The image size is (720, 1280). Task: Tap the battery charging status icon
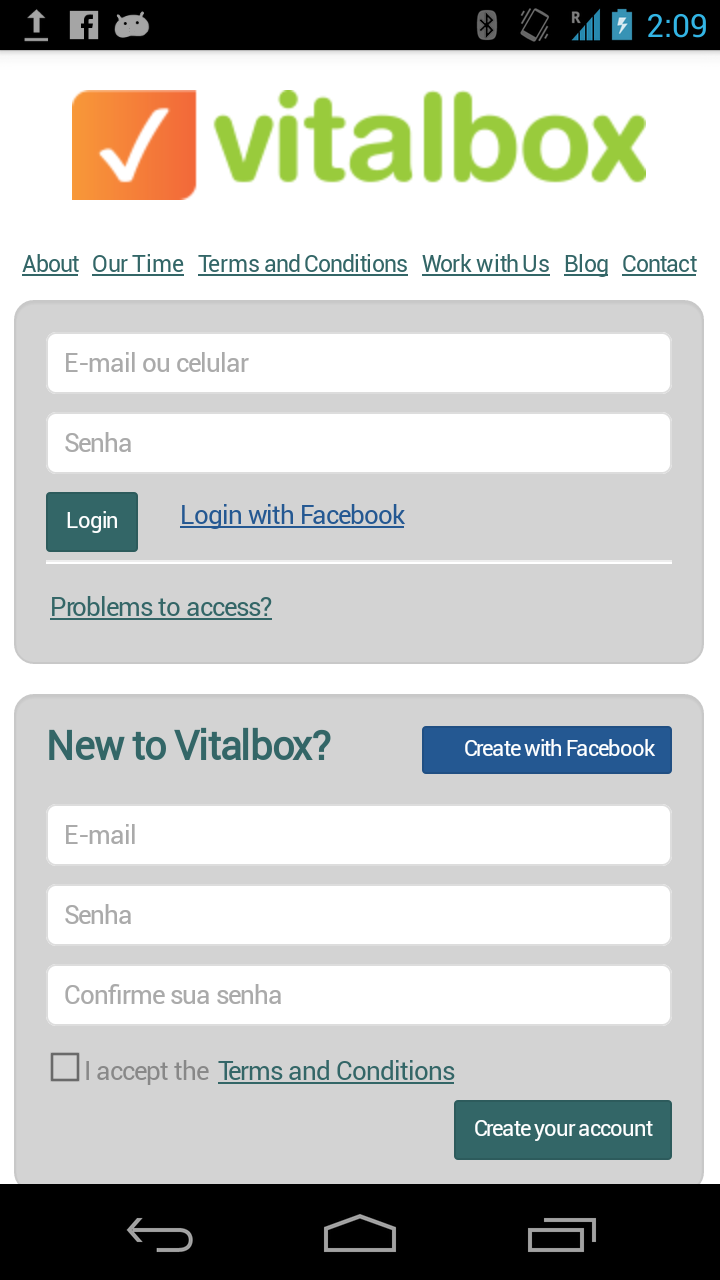pyautogui.click(x=622, y=25)
